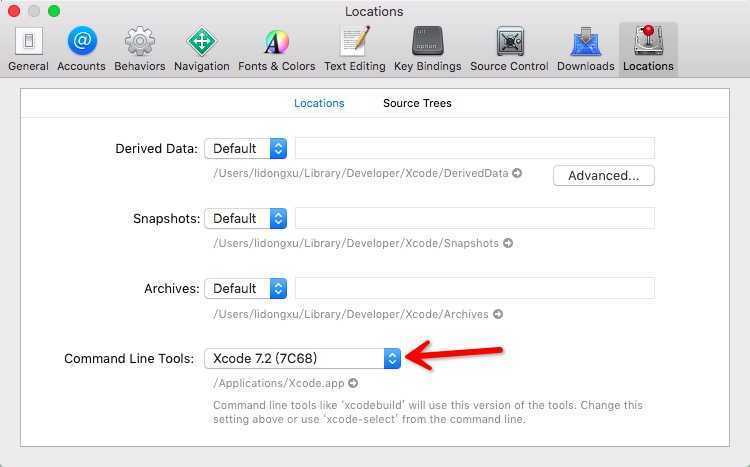
Task: Open the Archives location dropdown
Action: (x=246, y=289)
